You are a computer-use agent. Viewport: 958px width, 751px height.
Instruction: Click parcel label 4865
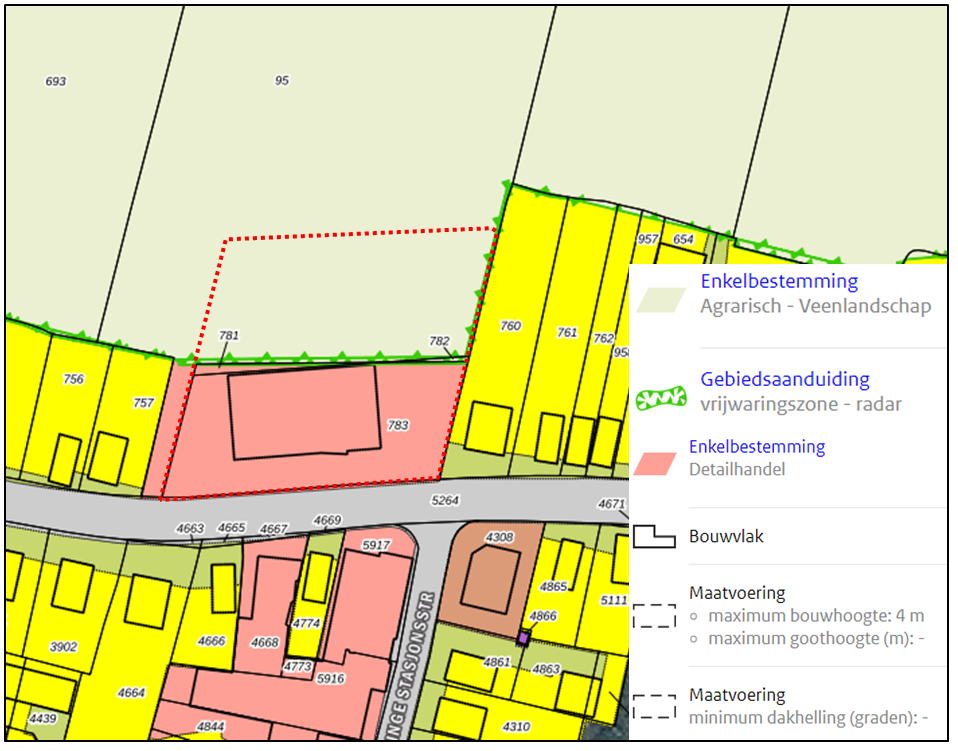[x=554, y=587]
